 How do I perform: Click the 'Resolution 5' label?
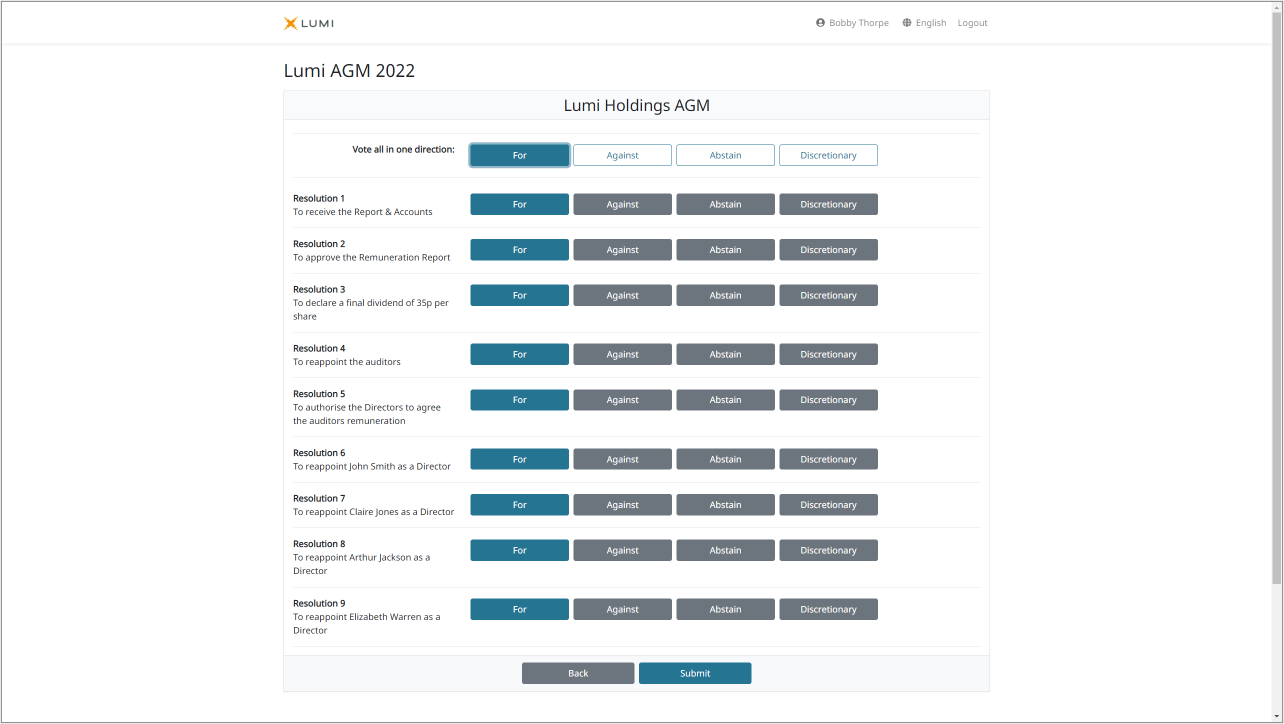click(x=319, y=394)
